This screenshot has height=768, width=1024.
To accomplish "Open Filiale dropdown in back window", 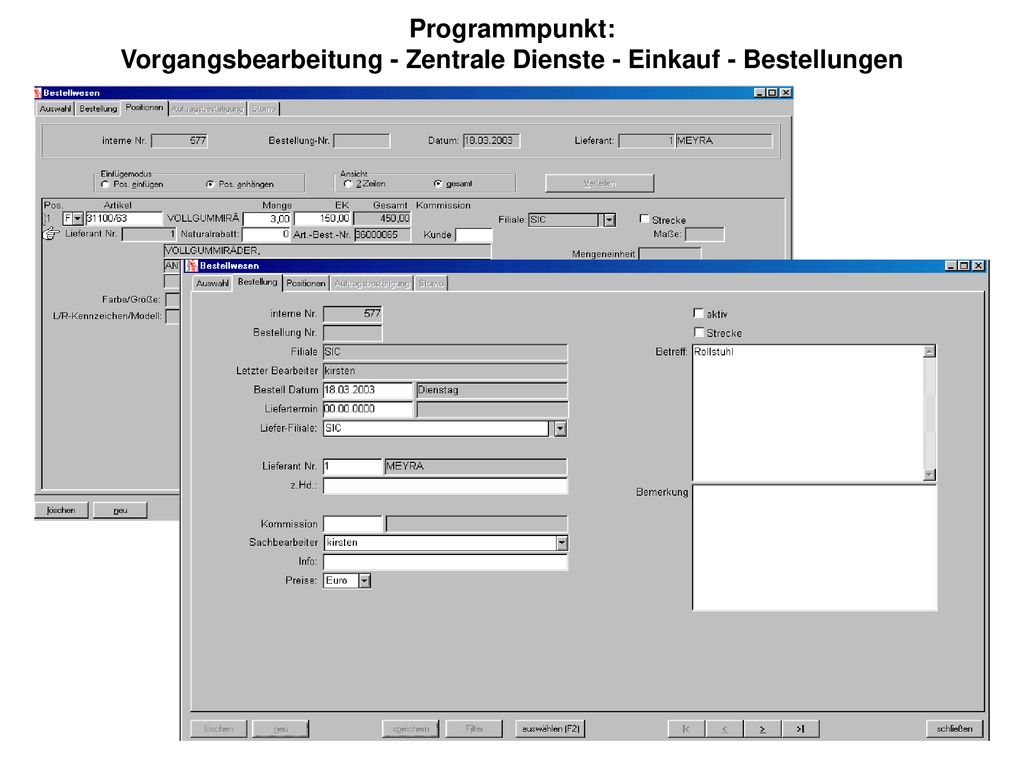I will click(x=609, y=220).
